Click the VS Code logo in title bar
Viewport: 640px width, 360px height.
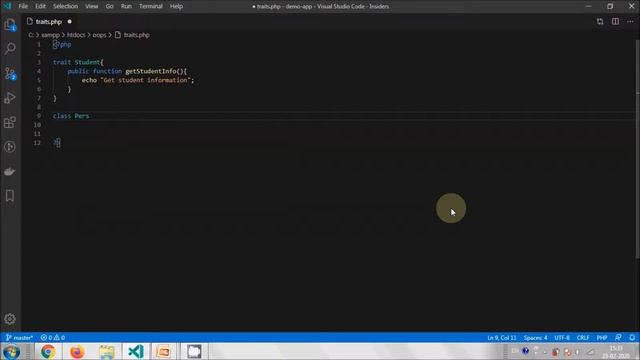(7, 6)
